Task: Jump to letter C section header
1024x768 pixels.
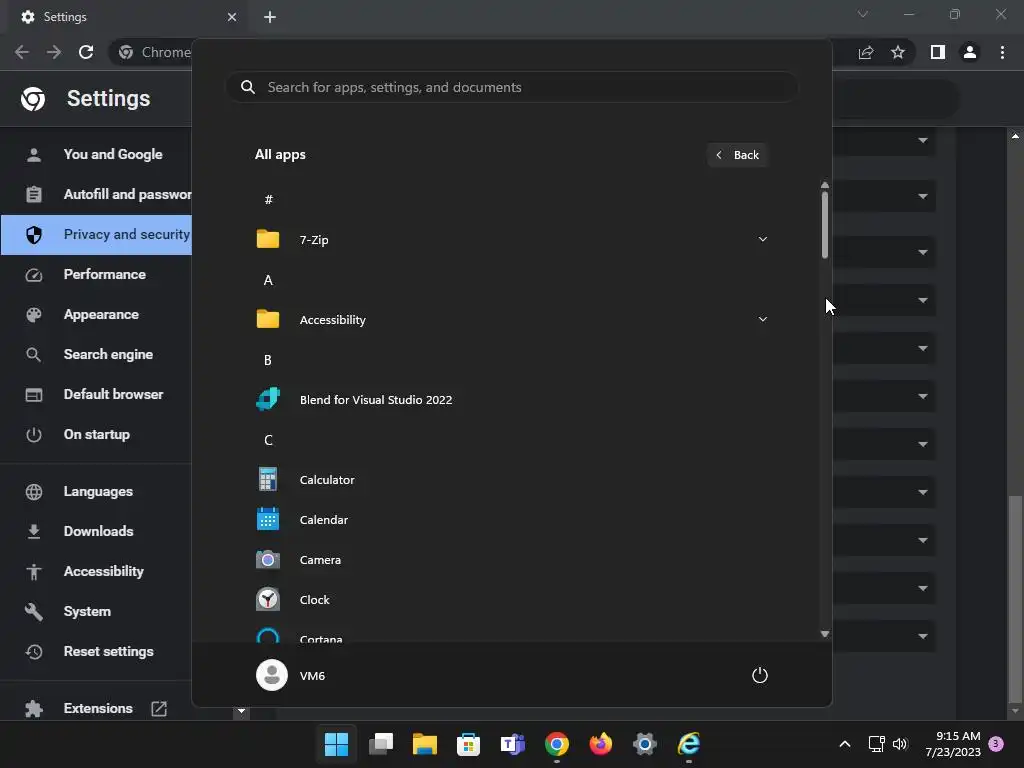Action: tap(268, 440)
